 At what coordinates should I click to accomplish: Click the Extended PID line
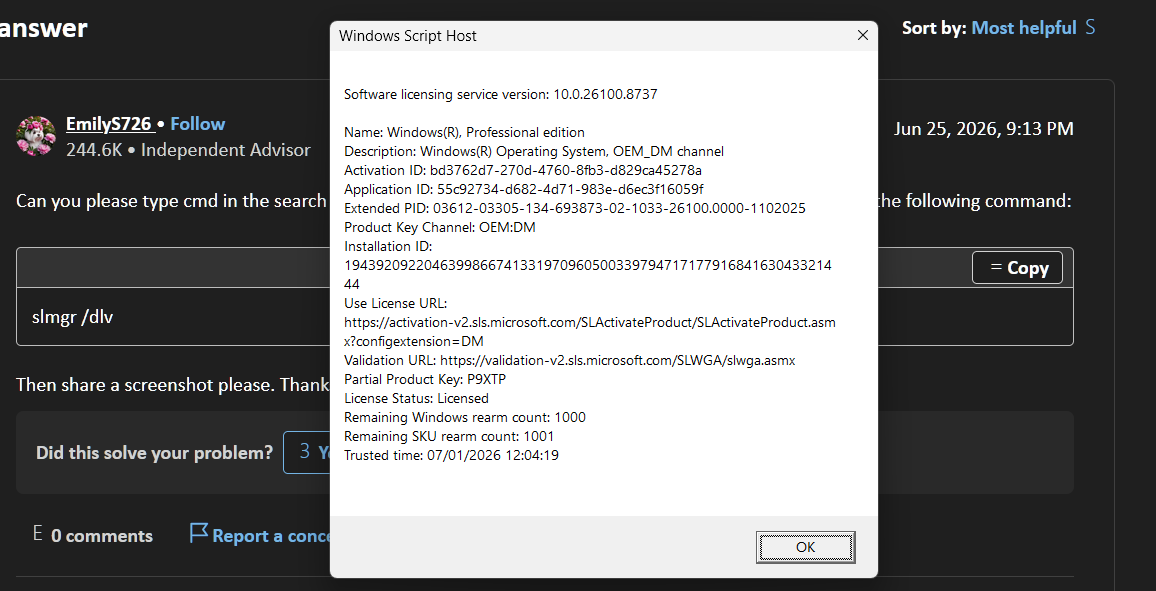(575, 209)
